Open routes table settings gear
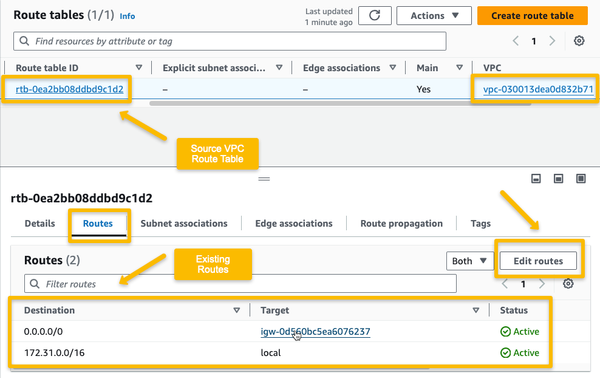This screenshot has width=600, height=378. (568, 284)
